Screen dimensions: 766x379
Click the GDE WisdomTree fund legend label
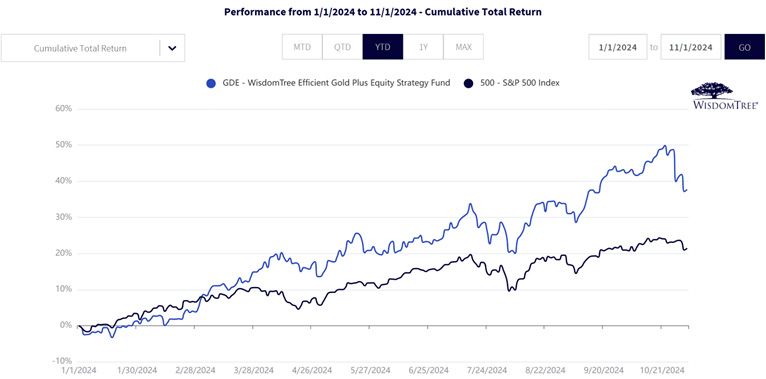pos(335,83)
